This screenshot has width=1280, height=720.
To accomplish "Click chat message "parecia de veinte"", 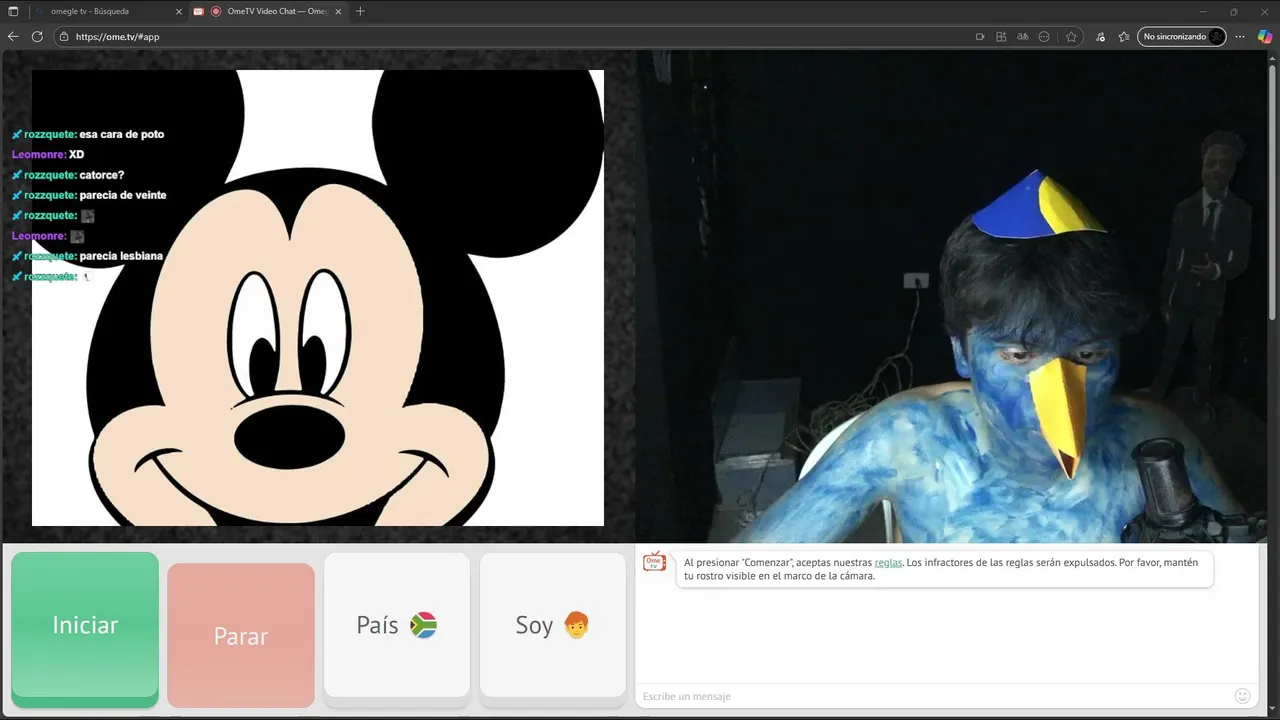I will [x=123, y=195].
